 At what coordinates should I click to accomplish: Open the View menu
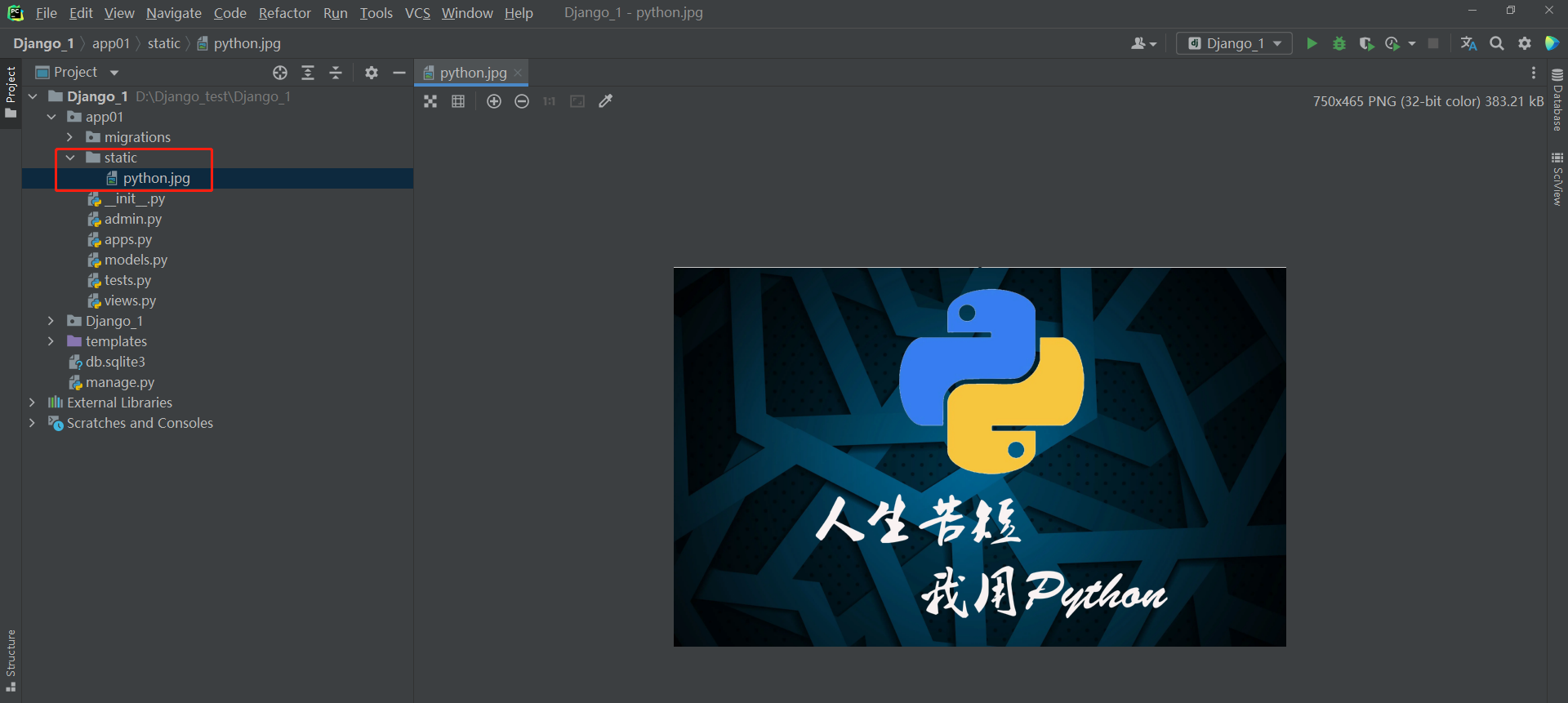click(119, 13)
